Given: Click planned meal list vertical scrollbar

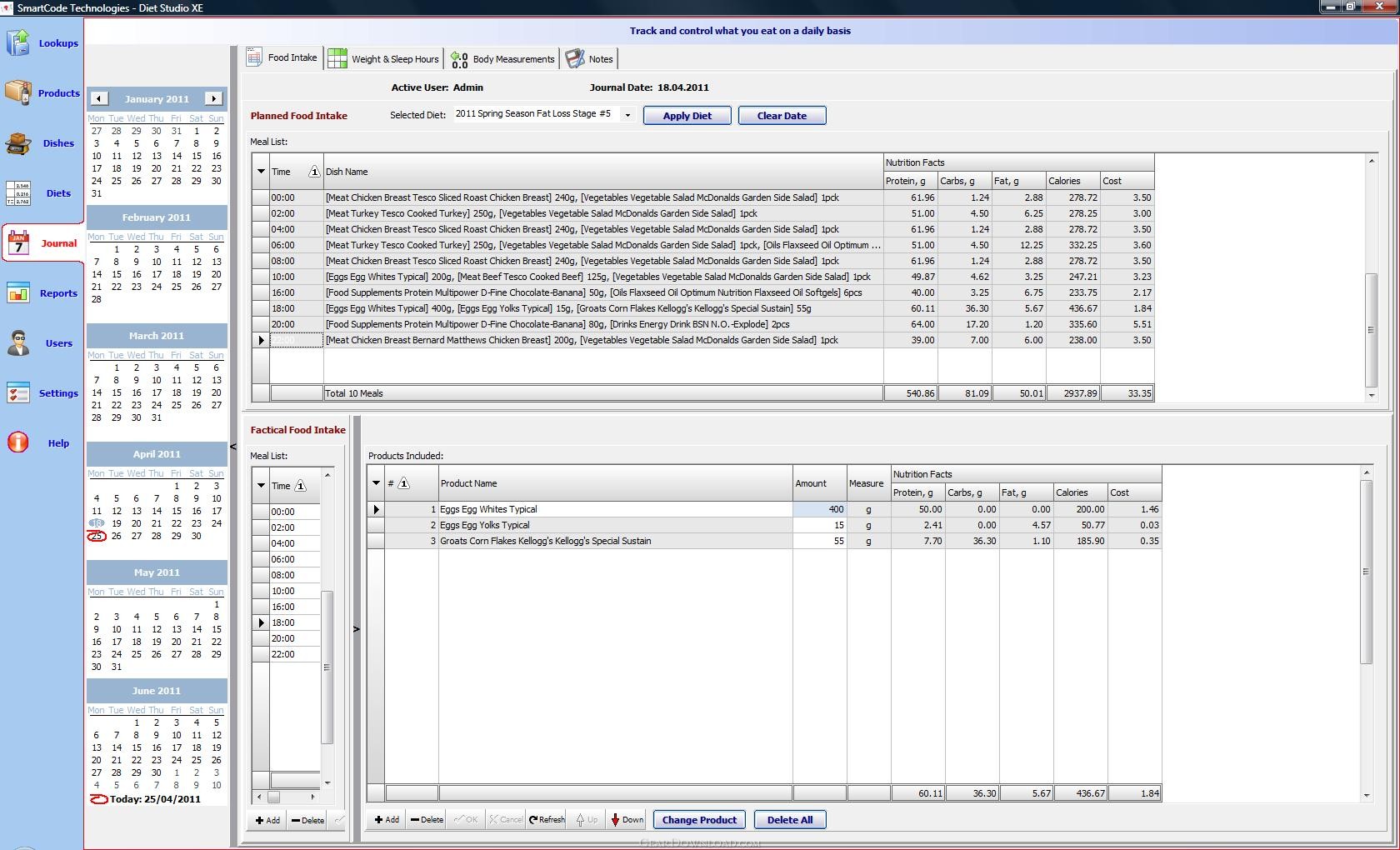Looking at the screenshot, I should (1371, 329).
